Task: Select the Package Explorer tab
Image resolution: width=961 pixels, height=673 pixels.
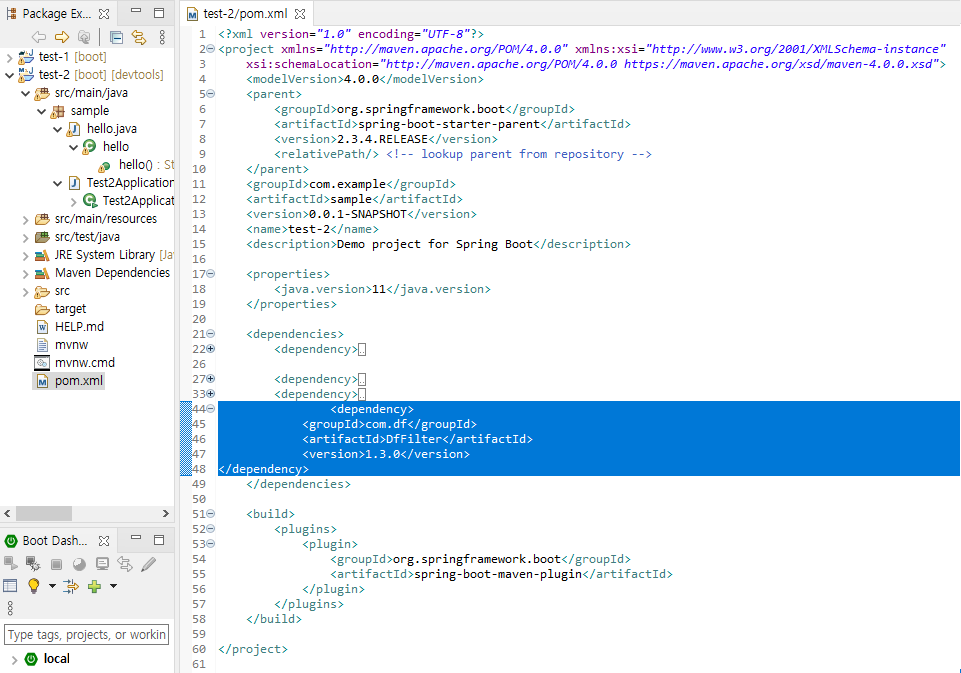Action: pos(56,13)
